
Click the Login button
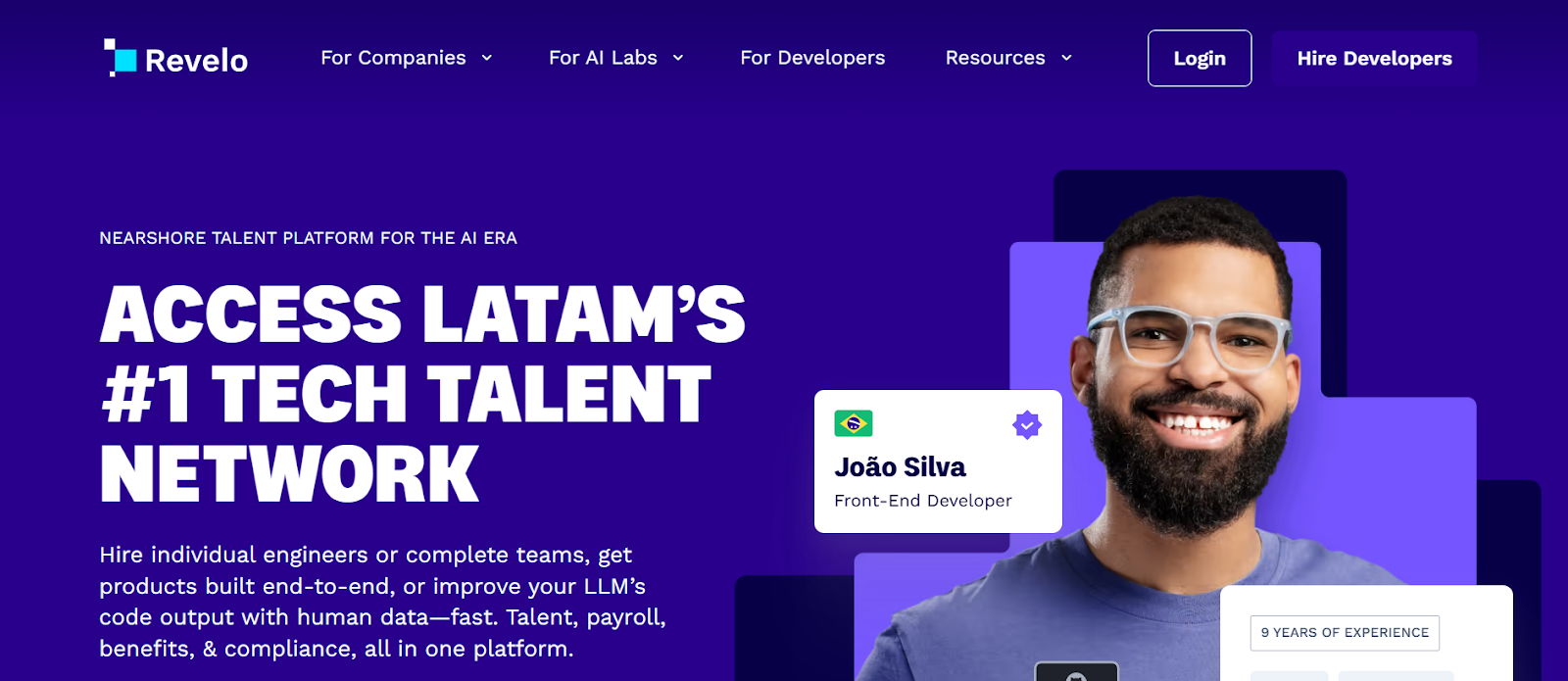click(1200, 58)
